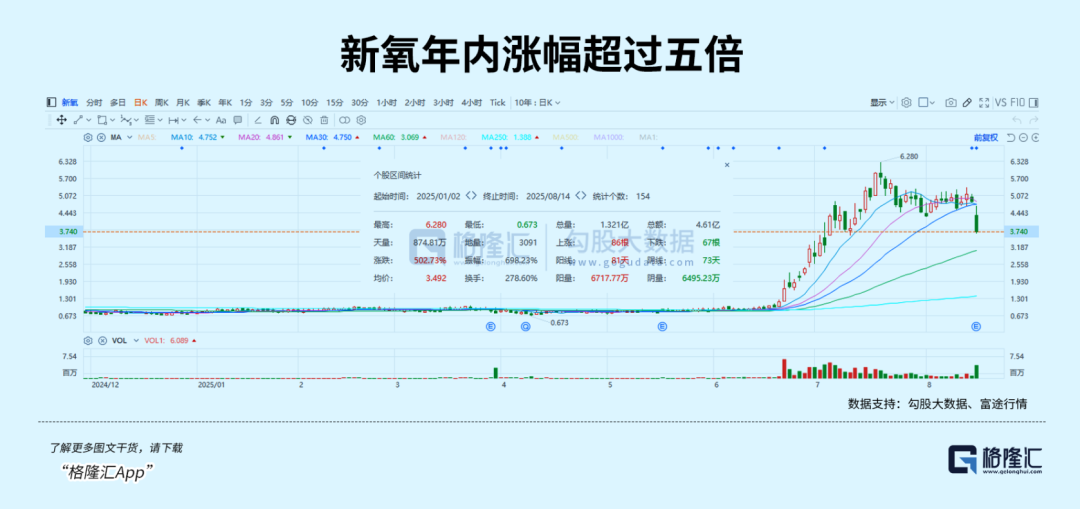The height and width of the screenshot is (509, 1080).
Task: Expand the wave pattern tool dropdown arrow
Action: pyautogui.click(x=136, y=120)
